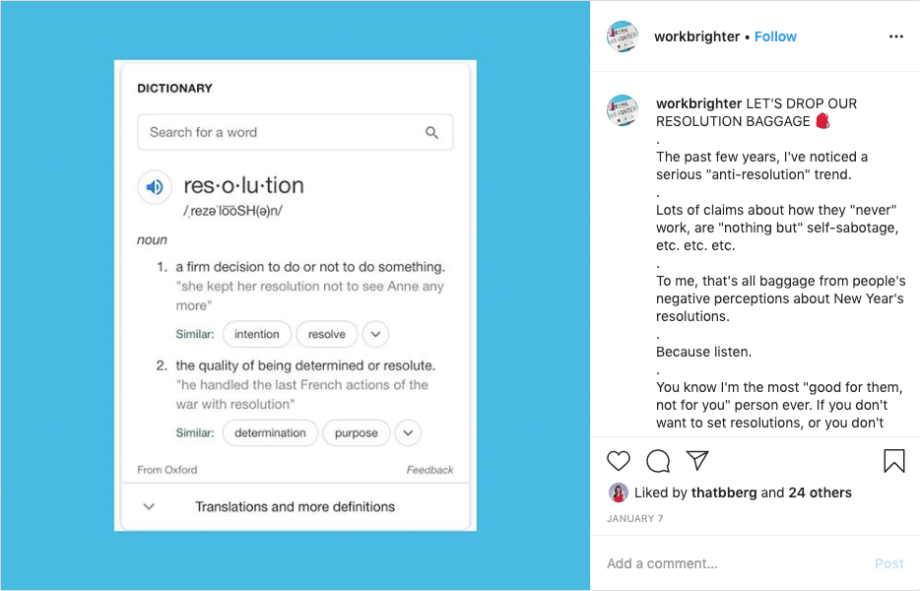Play pronunciation with the speaker icon
The image size is (920, 591).
point(154,187)
